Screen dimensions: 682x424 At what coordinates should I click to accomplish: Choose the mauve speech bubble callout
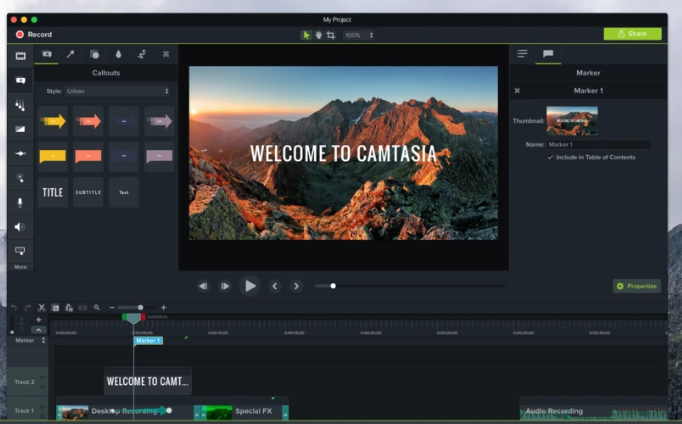(159, 156)
